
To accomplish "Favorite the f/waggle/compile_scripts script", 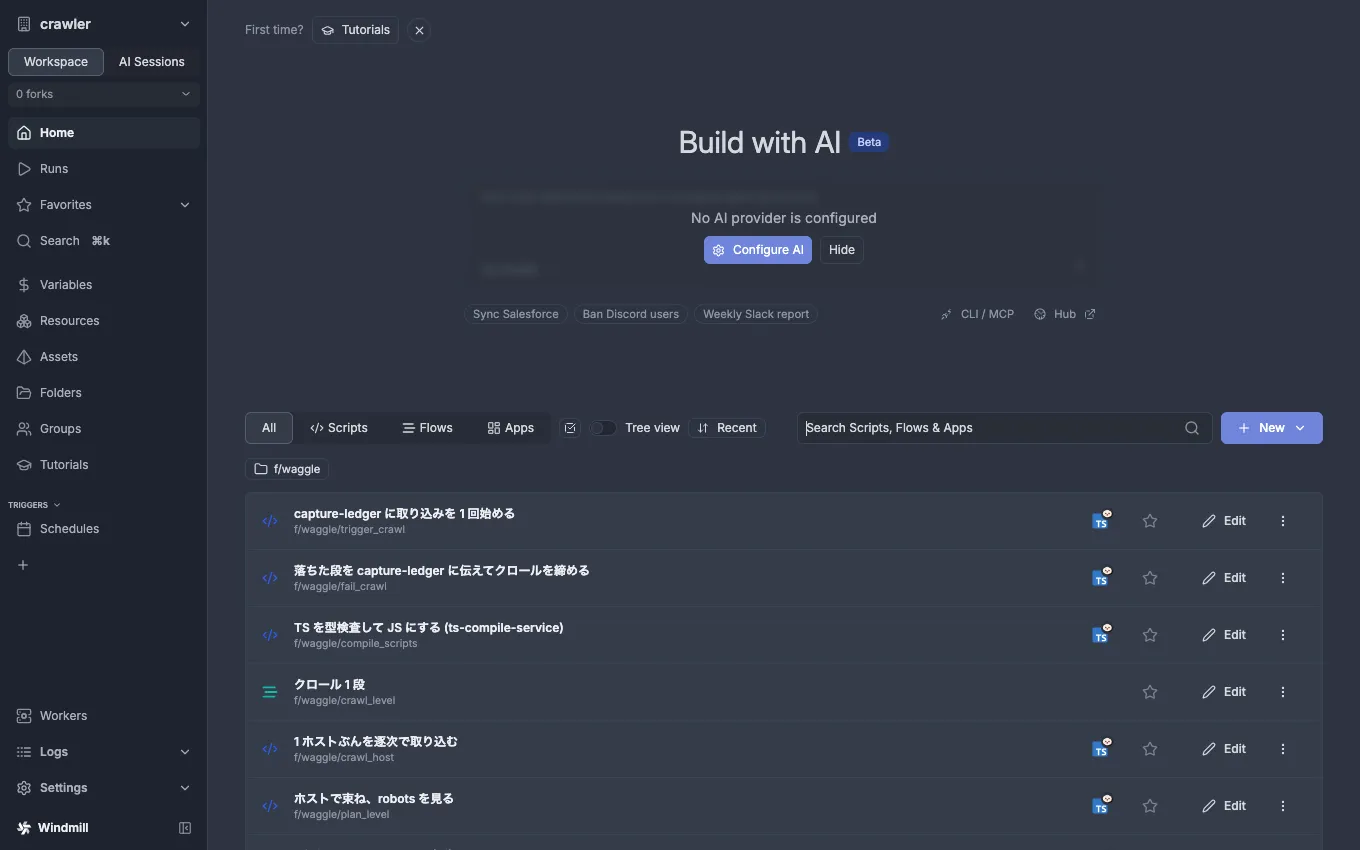I will point(1150,635).
